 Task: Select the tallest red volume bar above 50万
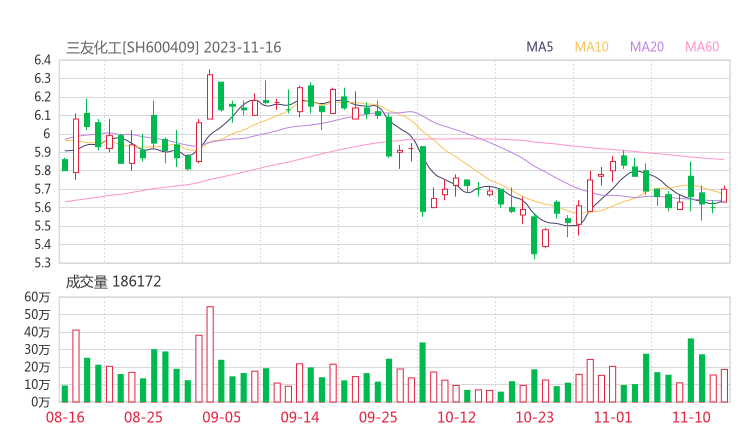tap(210, 355)
